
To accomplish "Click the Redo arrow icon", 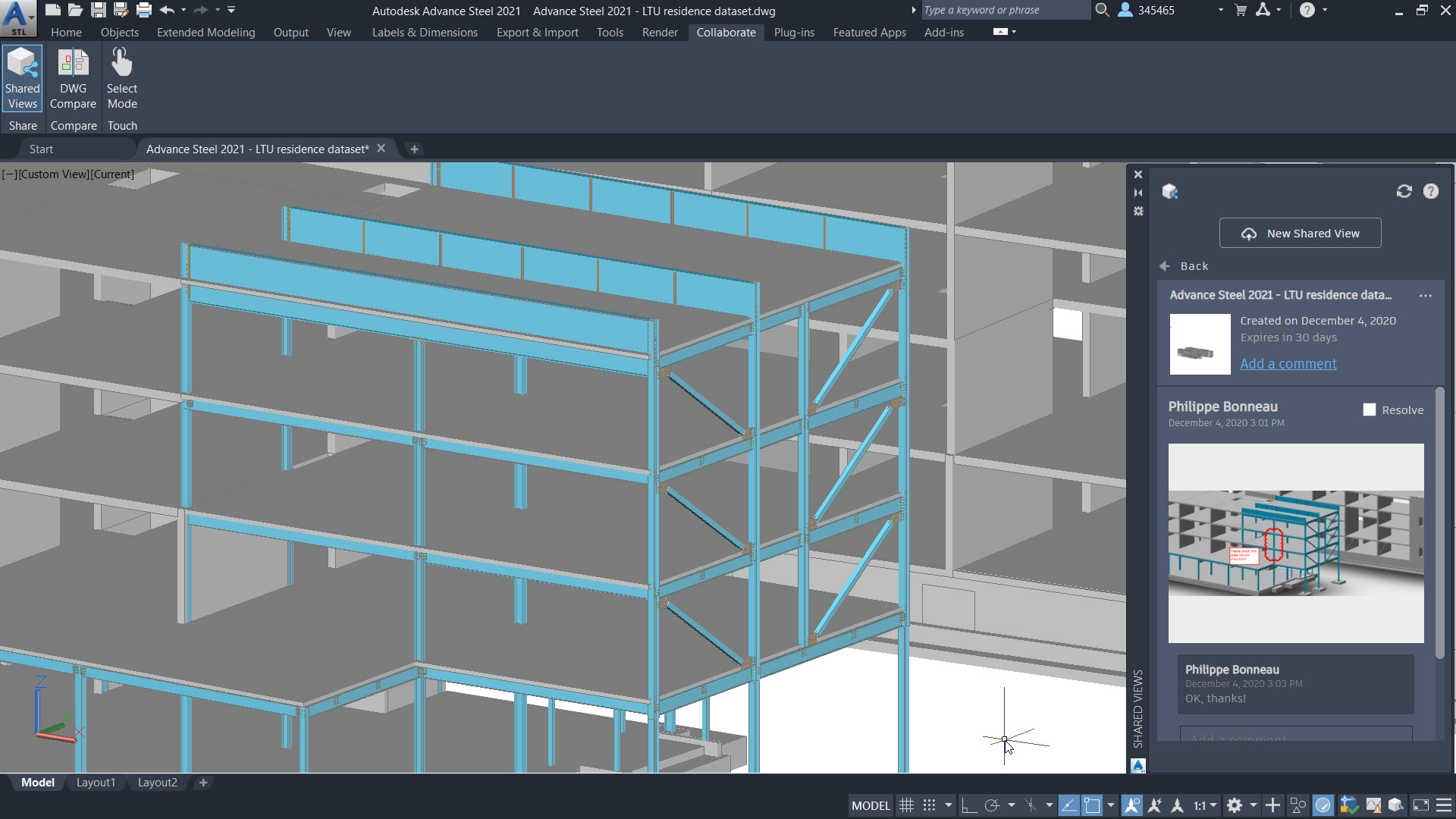I will tap(201, 10).
